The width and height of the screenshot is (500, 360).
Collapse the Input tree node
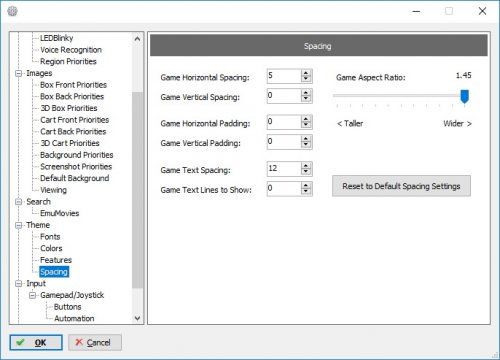point(19,284)
